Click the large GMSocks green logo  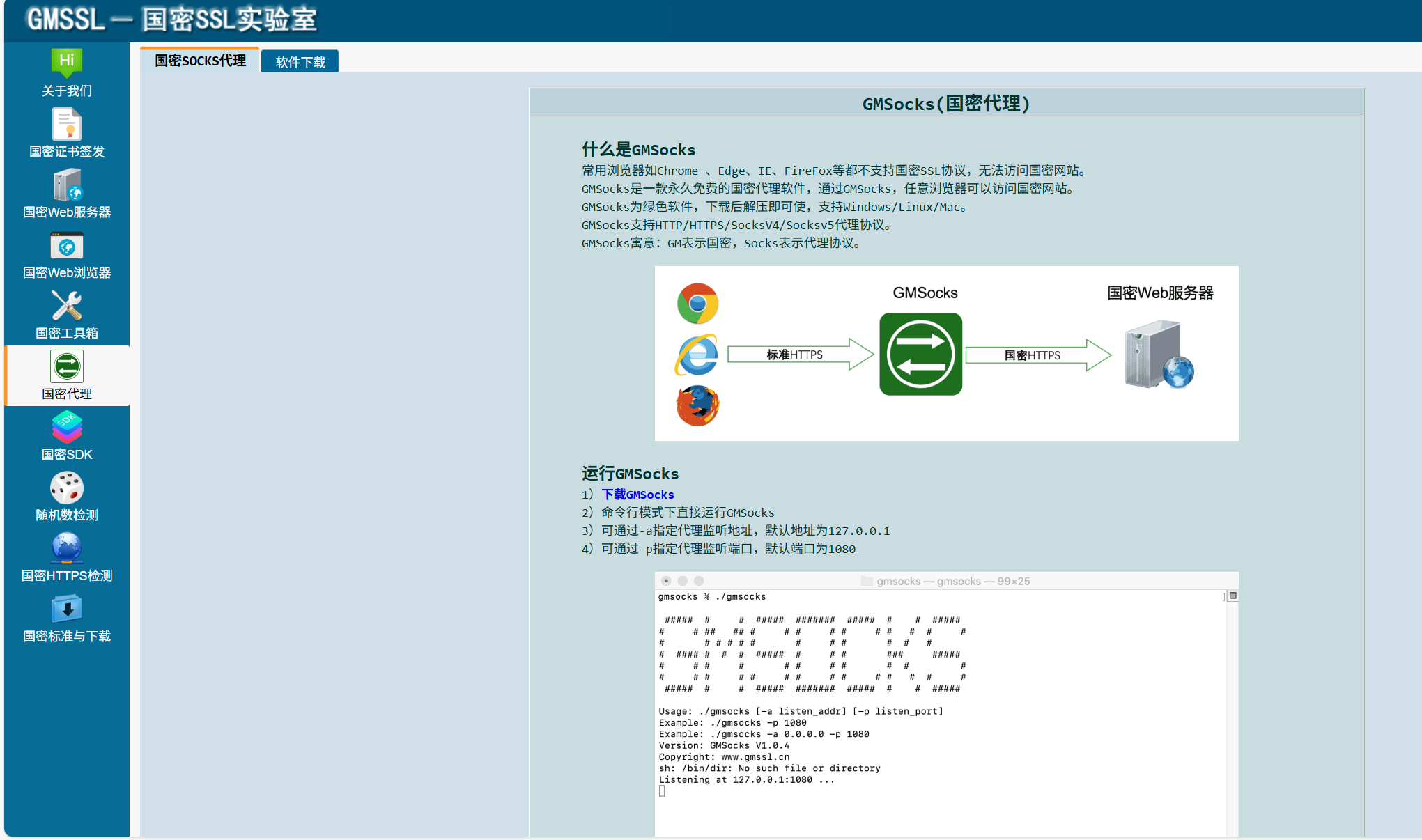click(x=920, y=354)
